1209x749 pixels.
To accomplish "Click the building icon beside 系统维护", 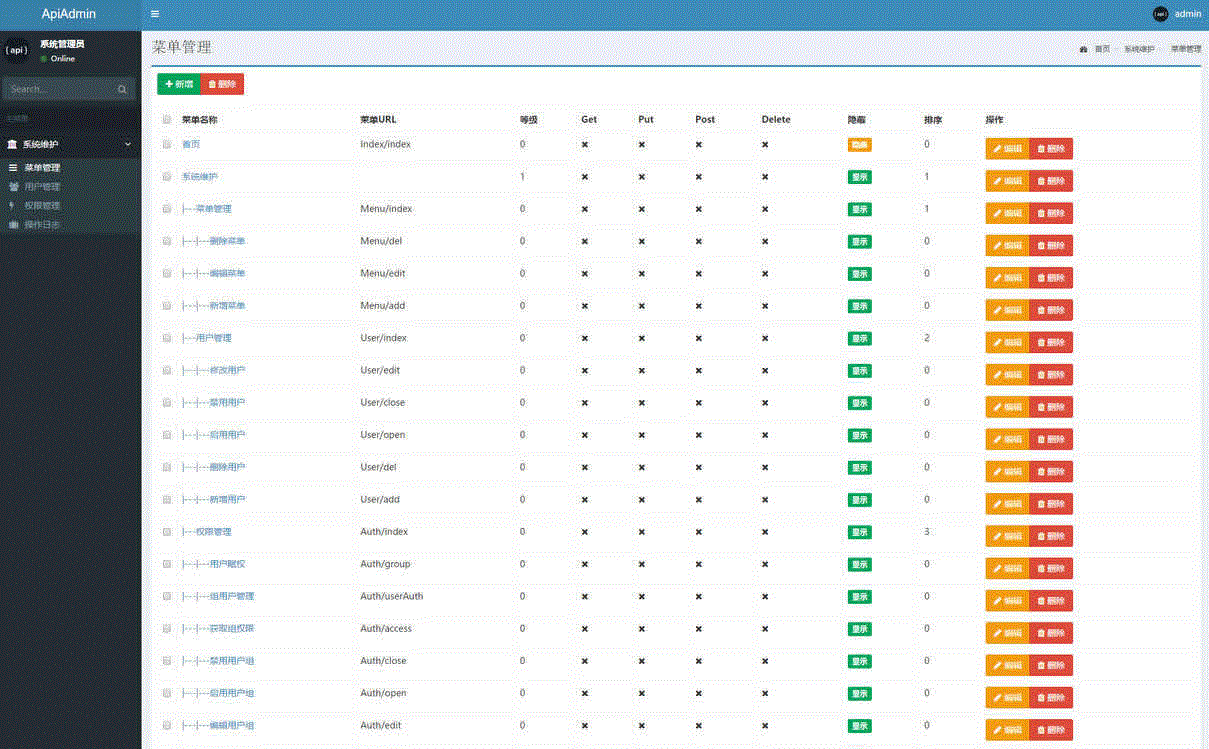I will 13,144.
